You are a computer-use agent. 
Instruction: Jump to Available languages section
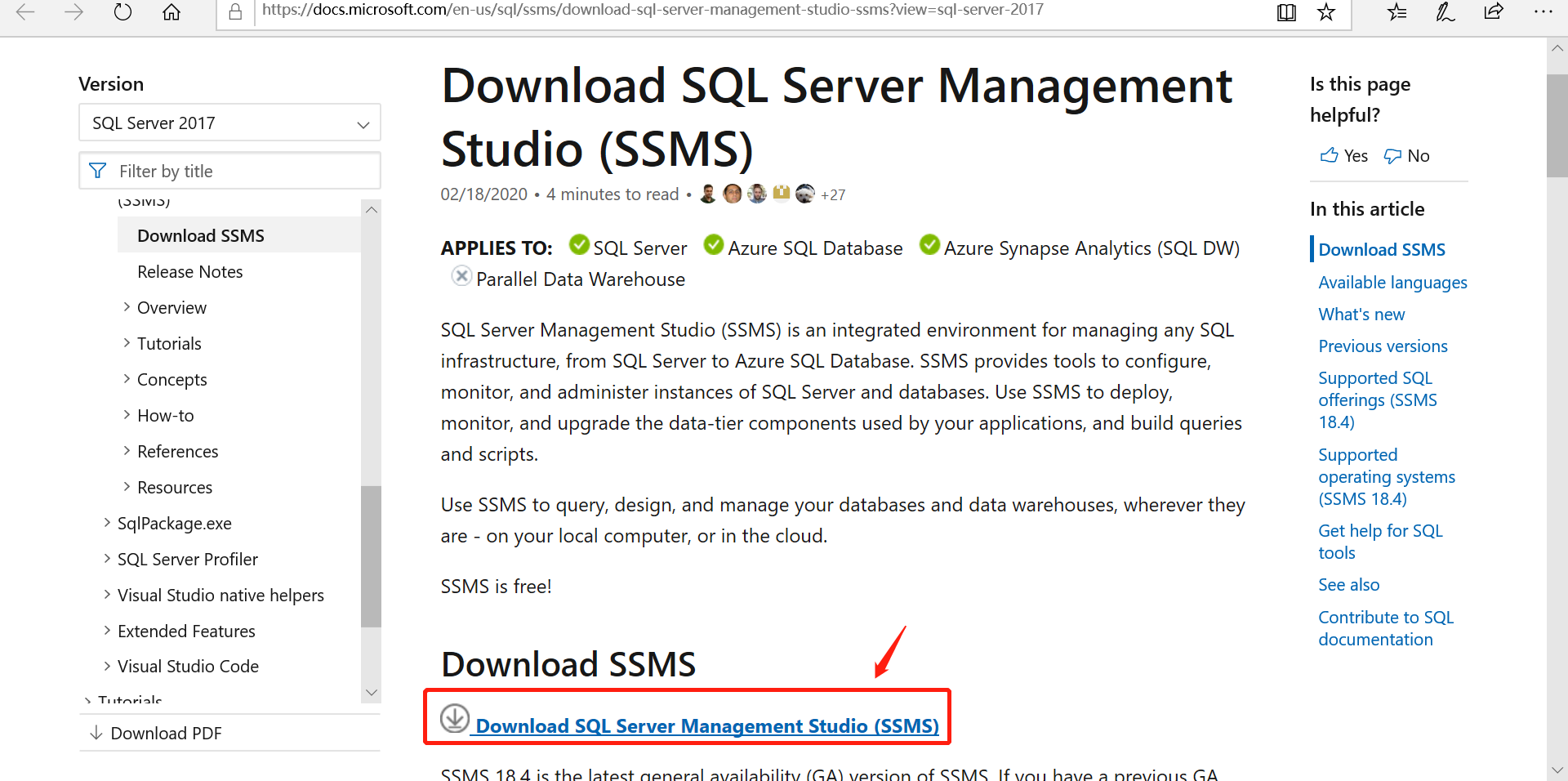(1392, 282)
